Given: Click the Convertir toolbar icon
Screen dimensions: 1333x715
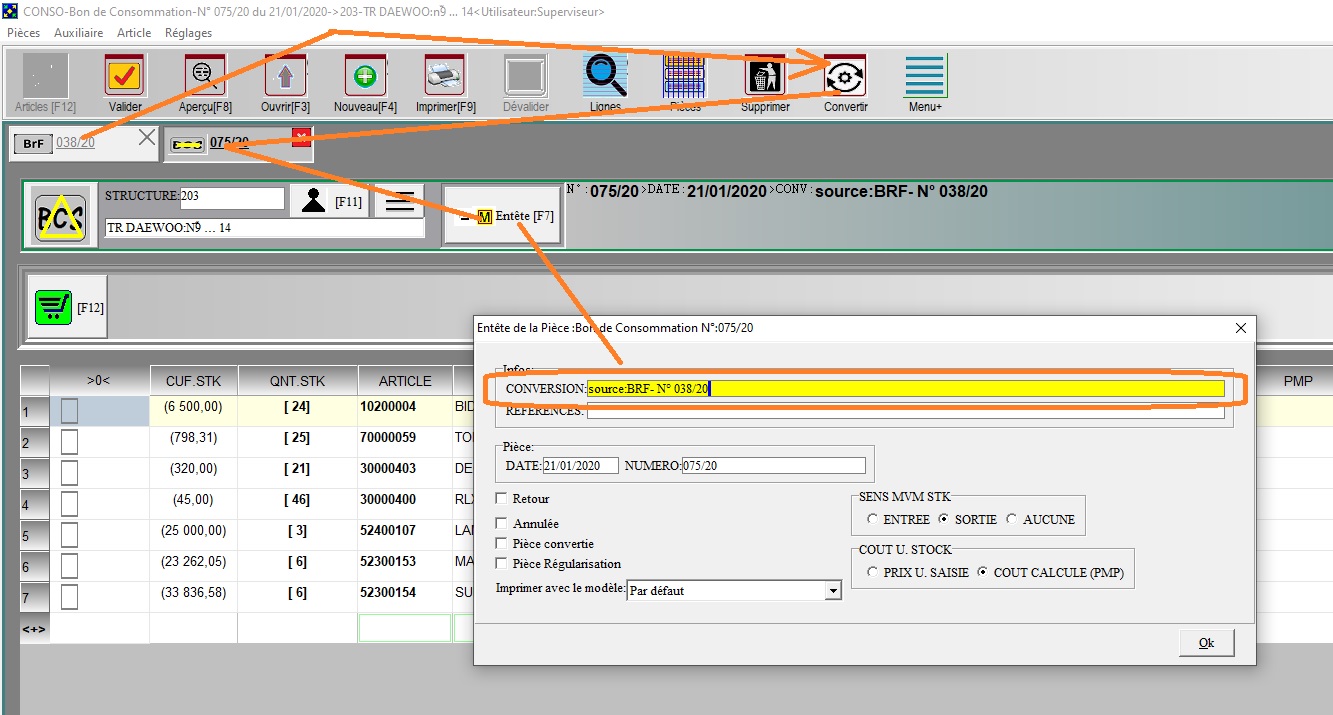Looking at the screenshot, I should click(x=845, y=76).
